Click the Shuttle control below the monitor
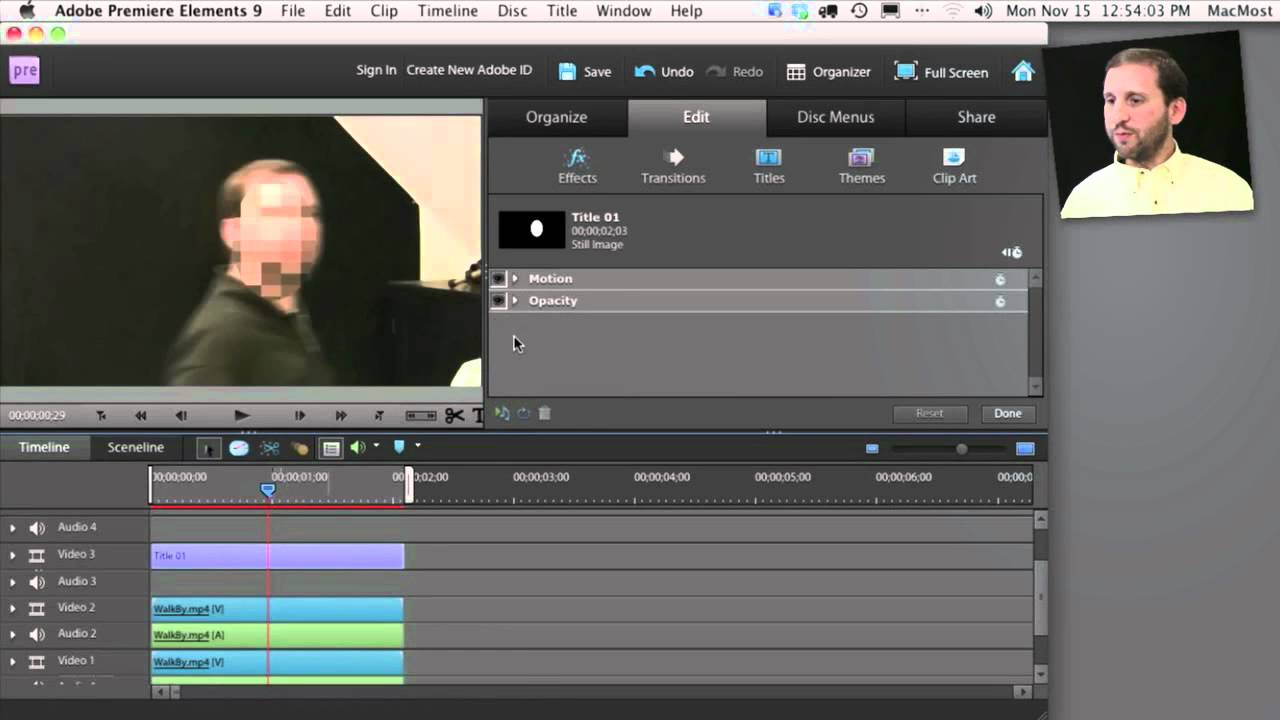Viewport: 1280px width, 720px height. pos(421,415)
